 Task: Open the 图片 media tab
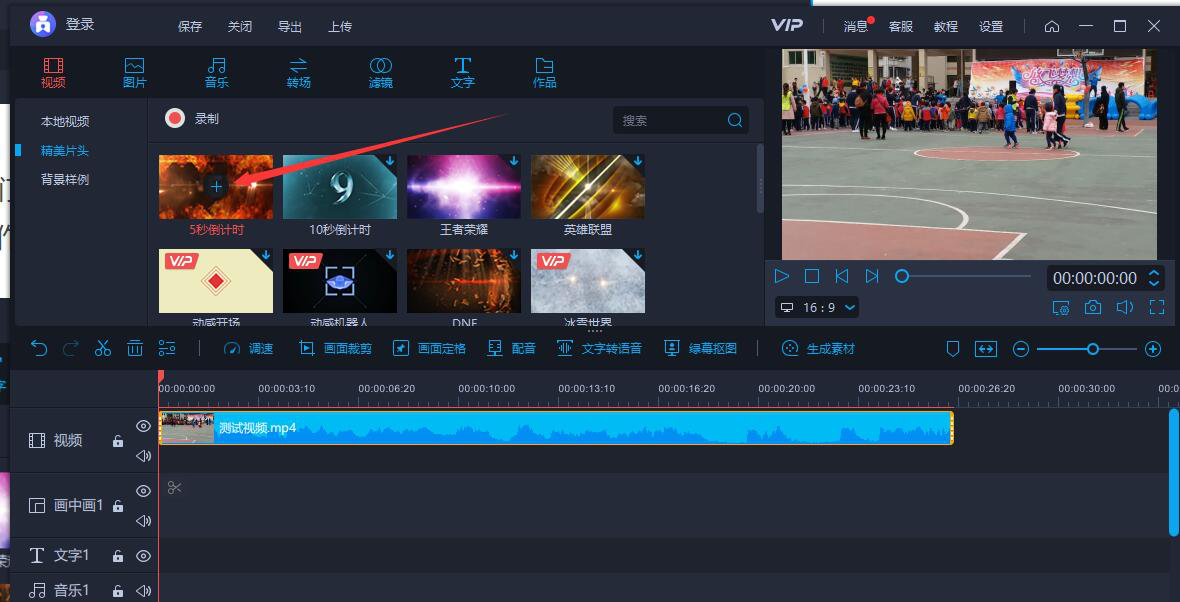[x=135, y=73]
